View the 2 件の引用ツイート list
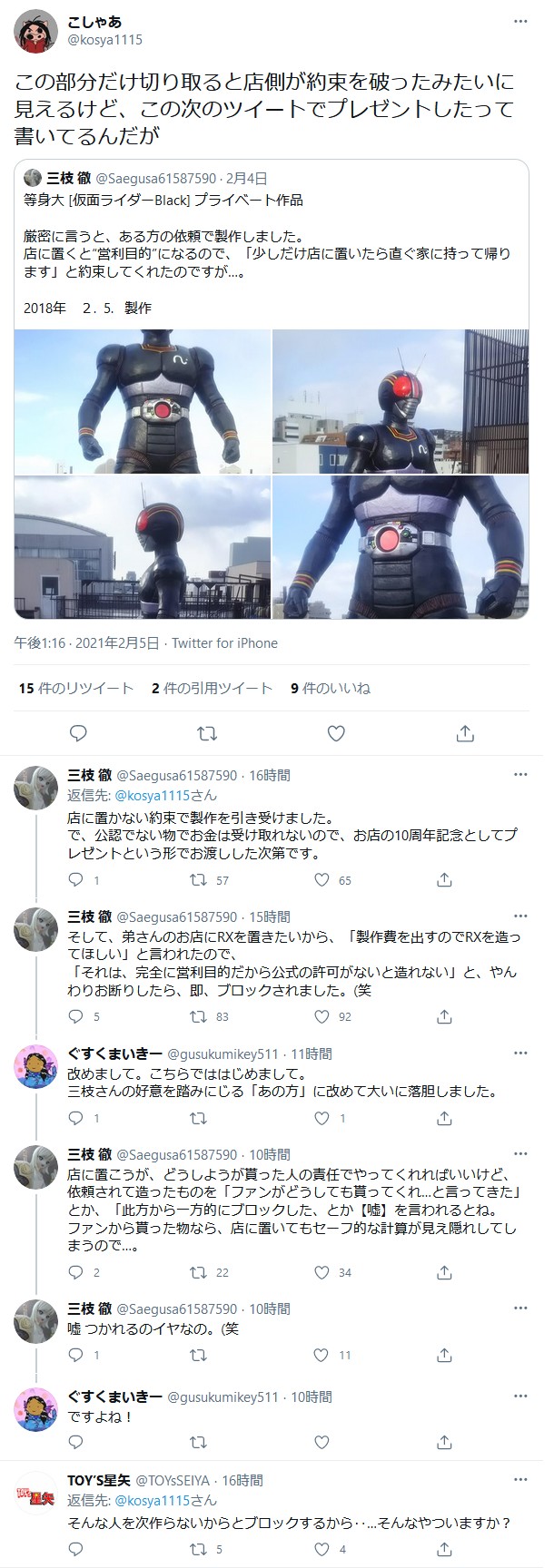This screenshot has width=554, height=1568. click(212, 688)
